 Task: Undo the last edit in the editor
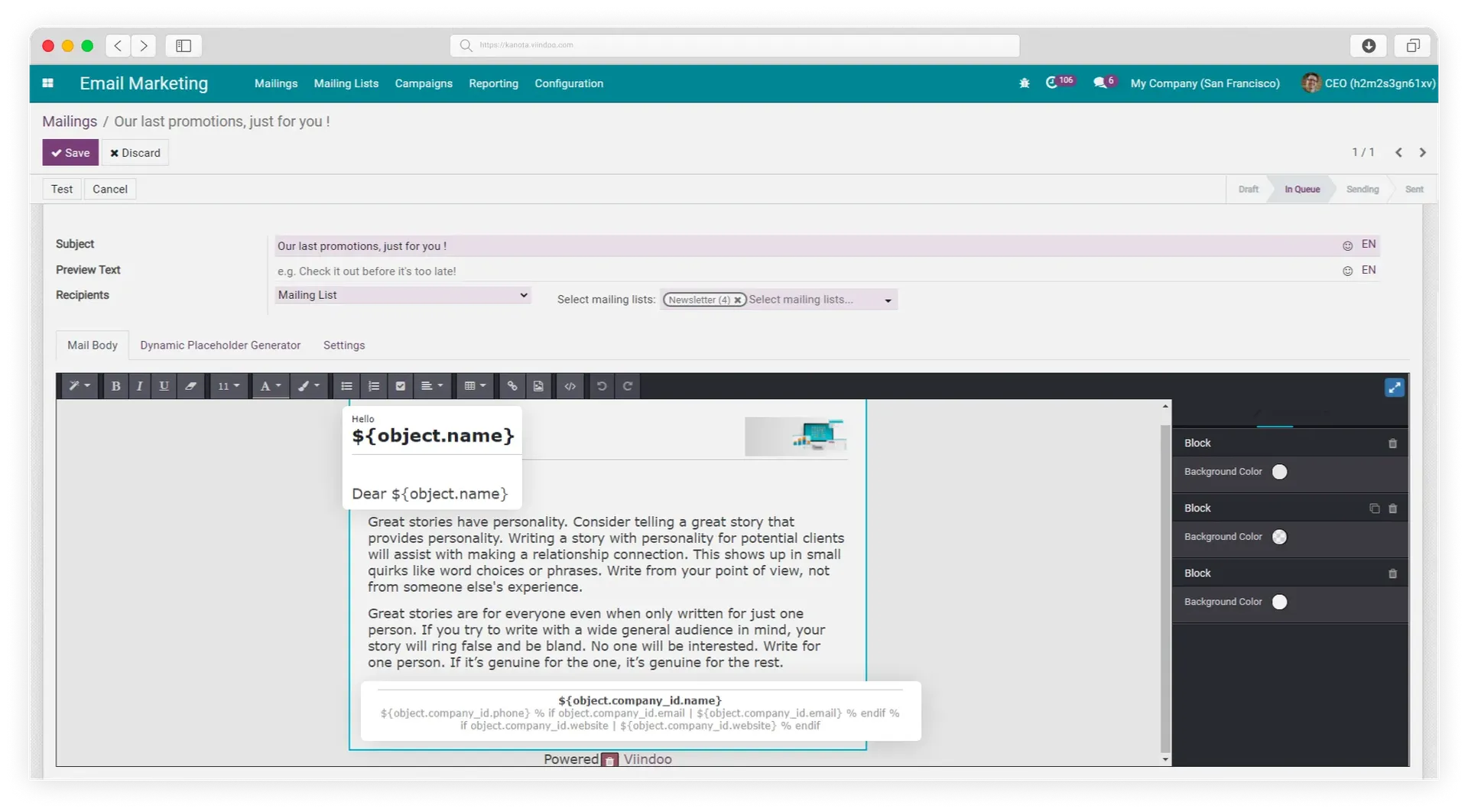[x=602, y=386]
